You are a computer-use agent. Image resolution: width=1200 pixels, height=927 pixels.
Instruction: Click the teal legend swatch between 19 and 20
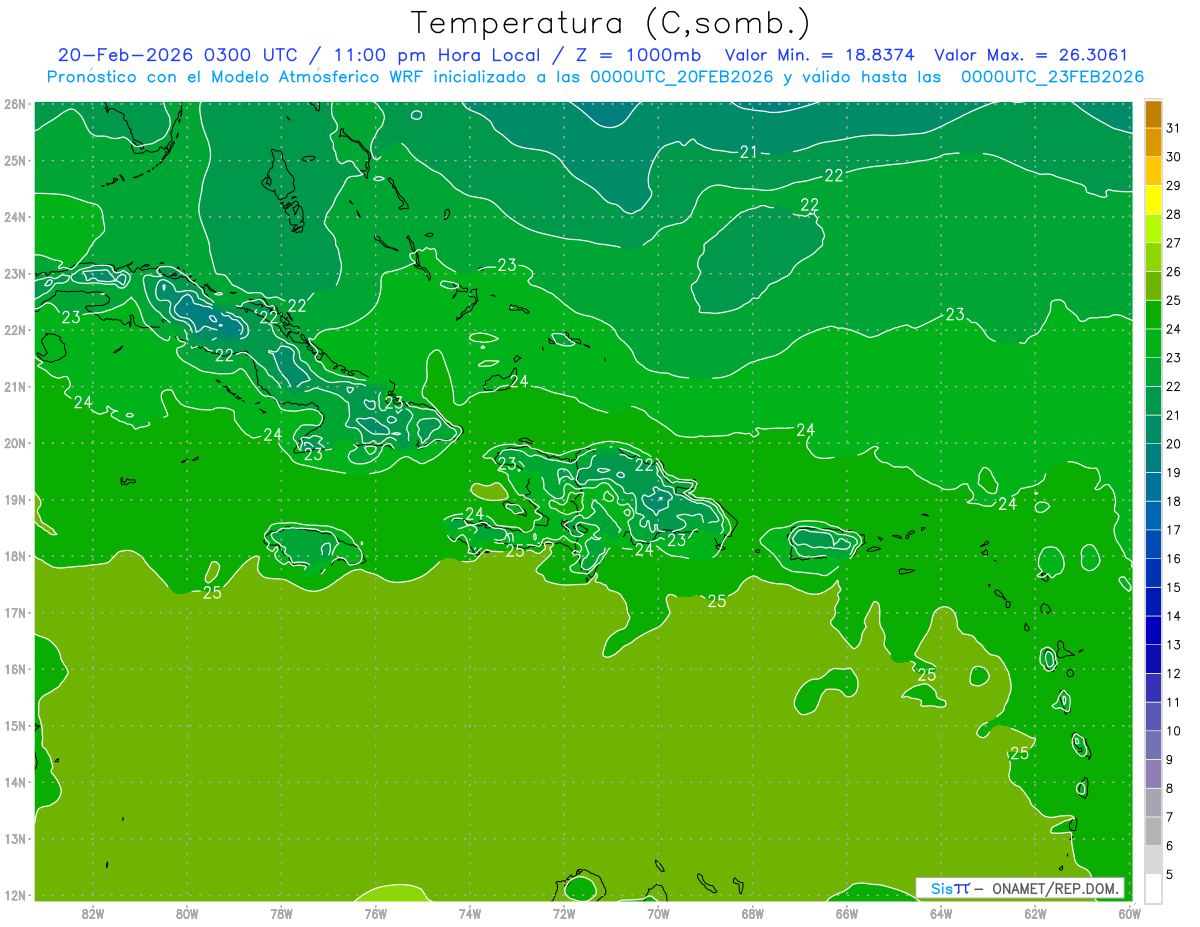coord(1153,458)
